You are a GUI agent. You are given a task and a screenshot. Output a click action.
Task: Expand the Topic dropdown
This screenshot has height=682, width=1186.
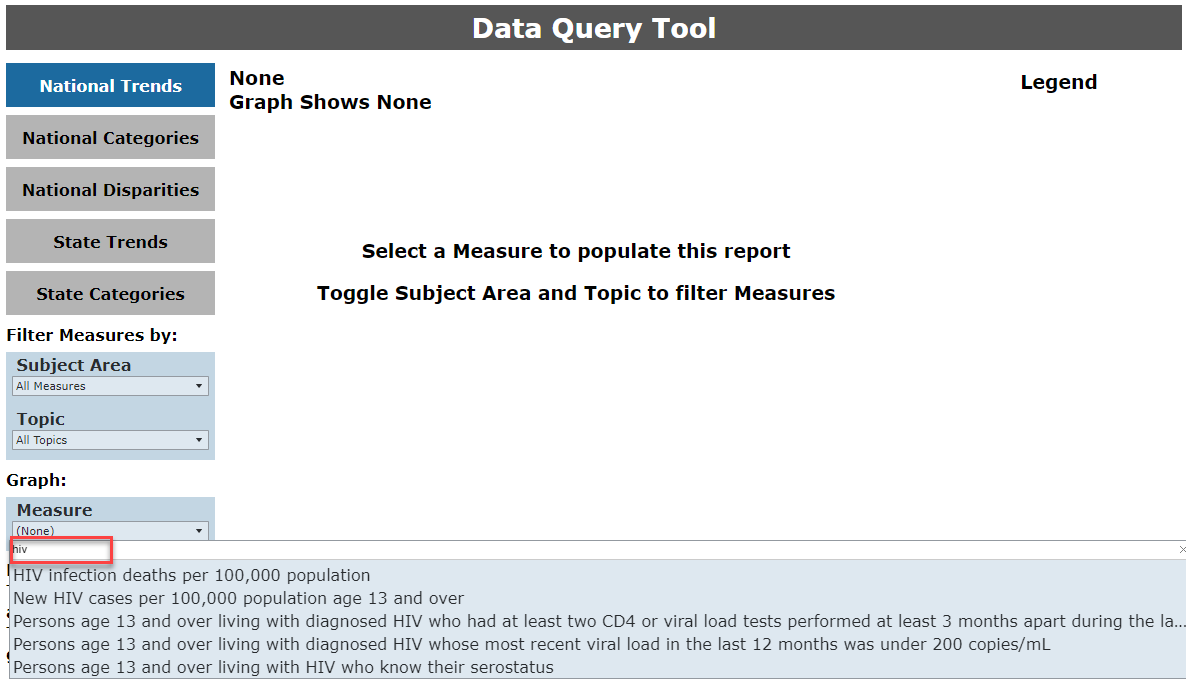(x=110, y=440)
